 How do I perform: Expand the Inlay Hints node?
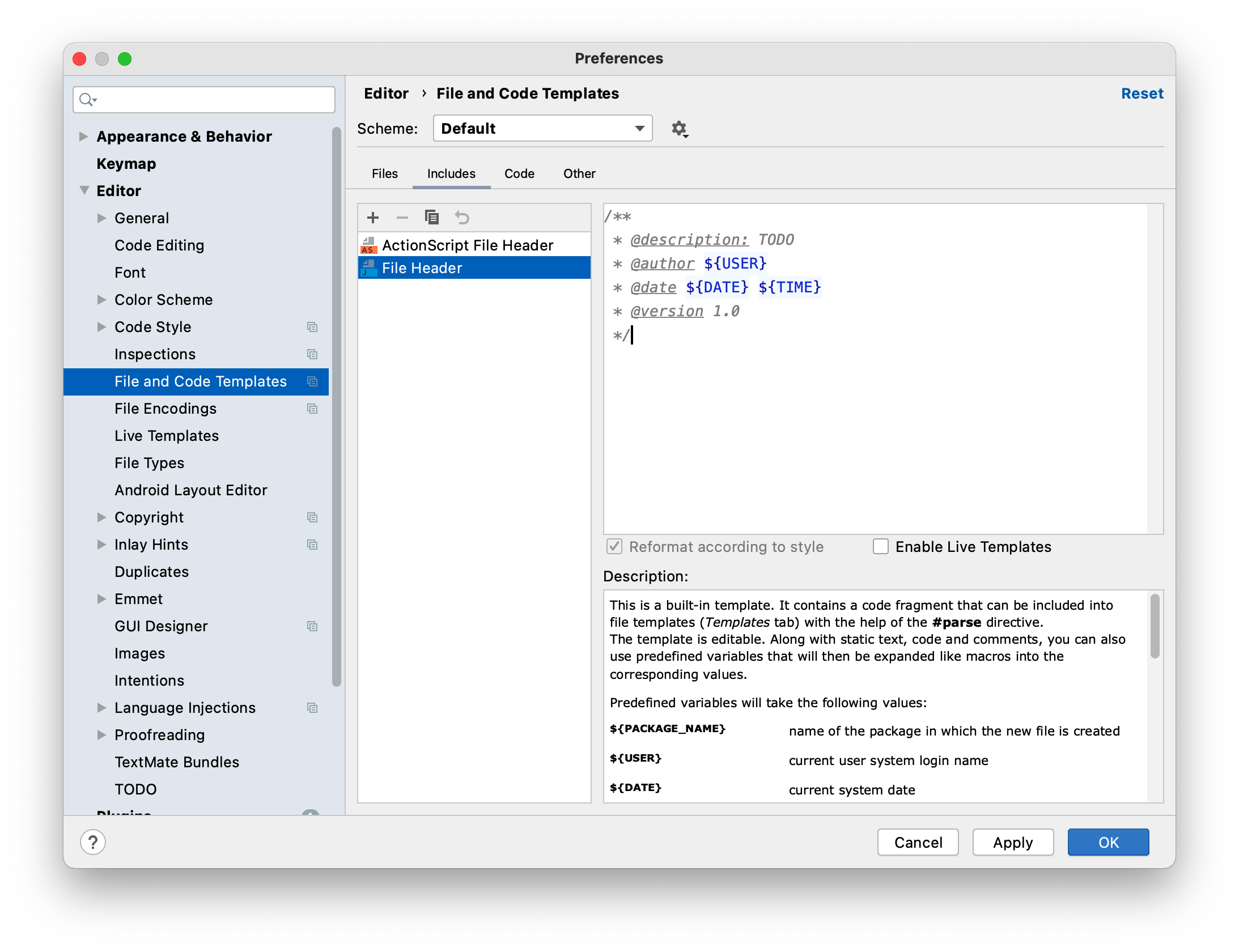click(101, 545)
